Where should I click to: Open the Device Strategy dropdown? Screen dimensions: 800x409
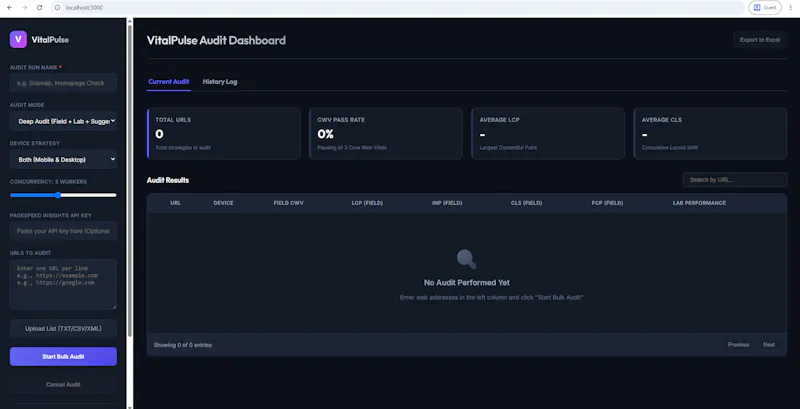click(x=63, y=160)
